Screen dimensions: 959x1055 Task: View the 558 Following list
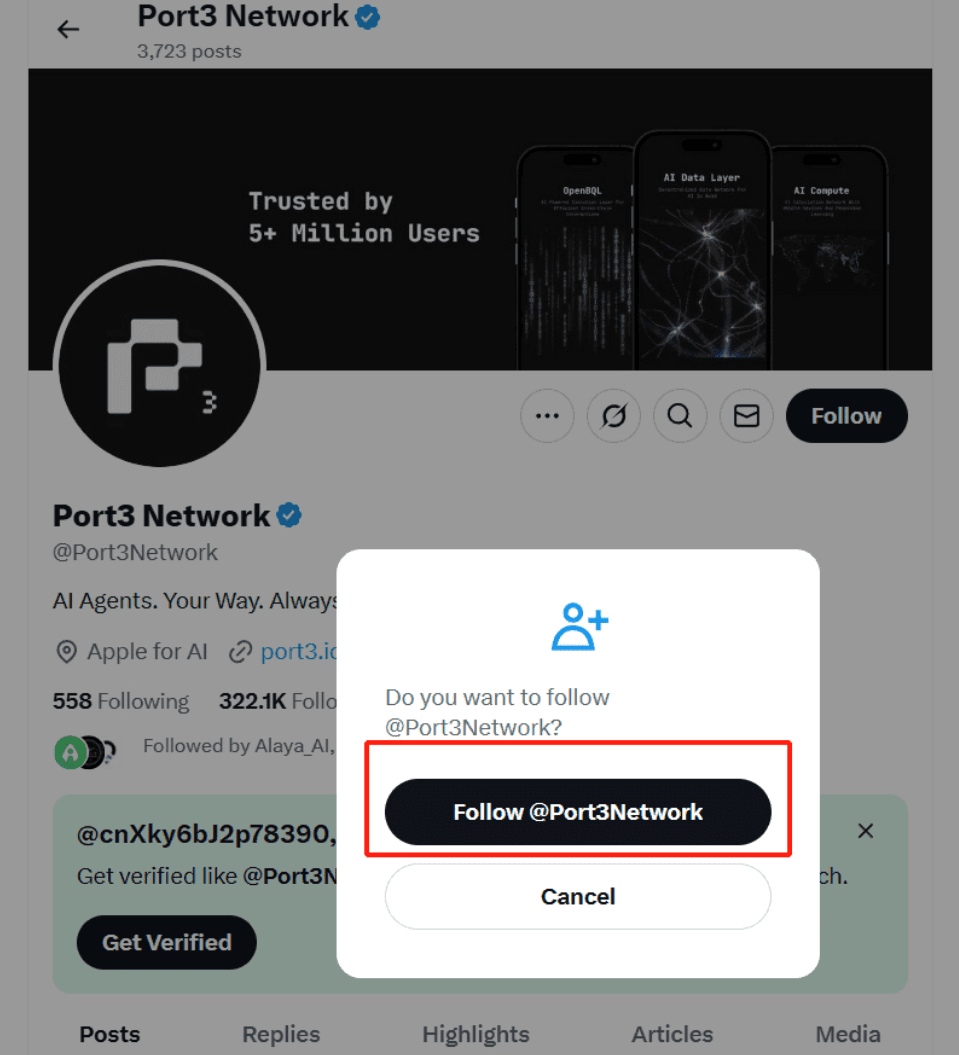(121, 701)
